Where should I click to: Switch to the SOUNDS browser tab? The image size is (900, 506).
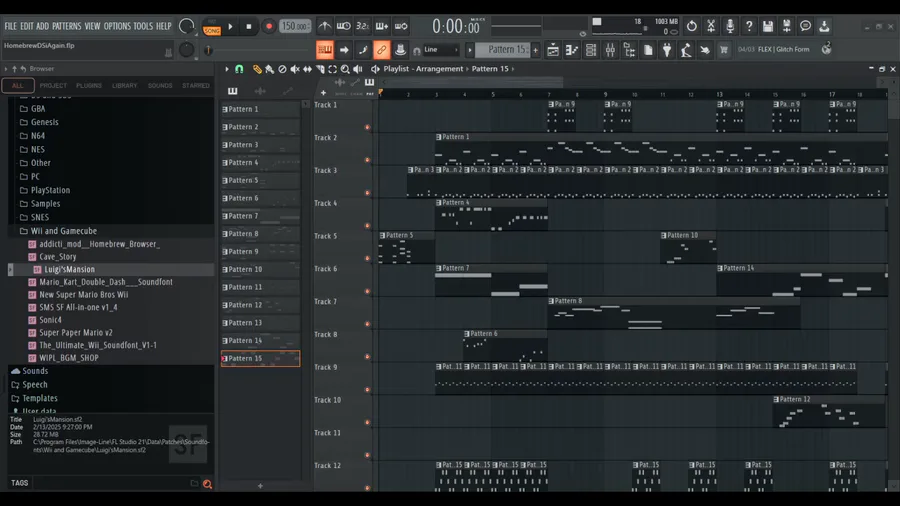click(160, 85)
